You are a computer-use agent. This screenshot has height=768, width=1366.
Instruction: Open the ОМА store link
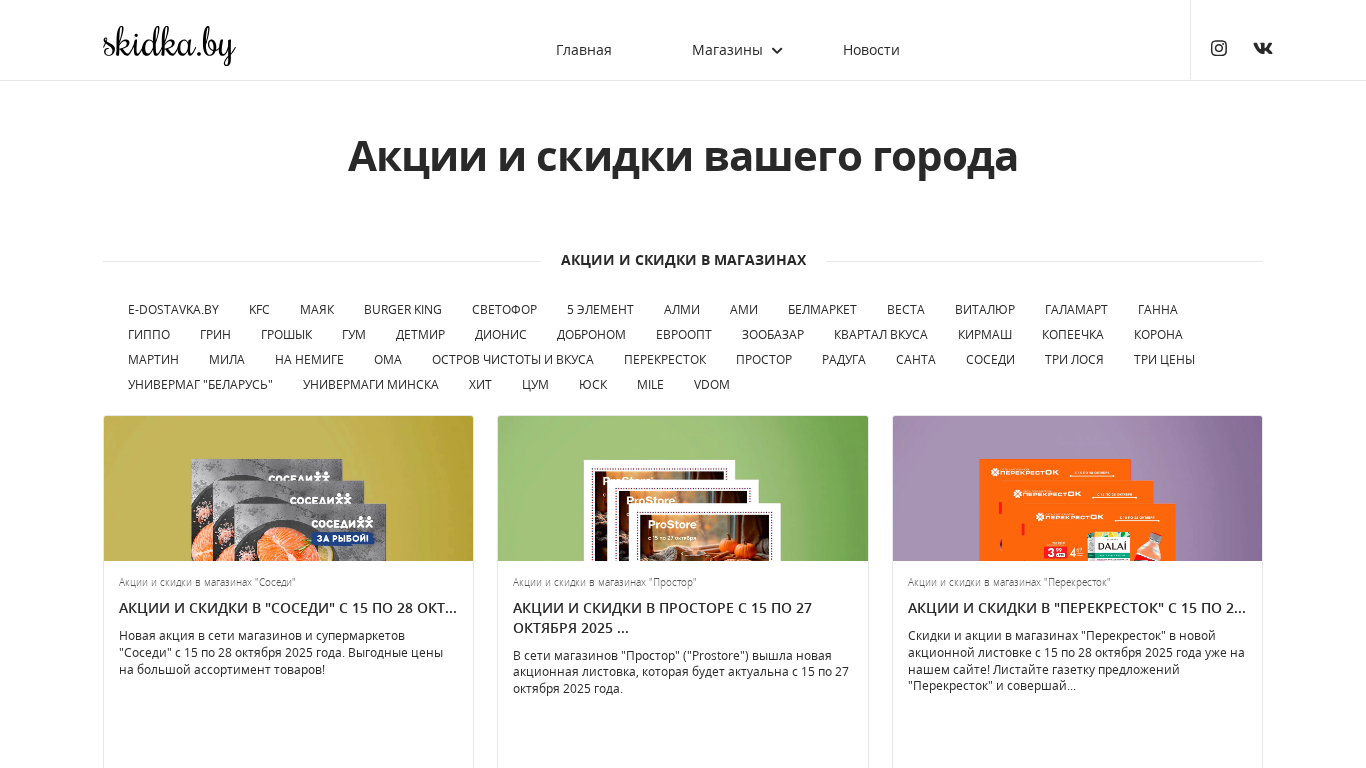click(x=388, y=359)
